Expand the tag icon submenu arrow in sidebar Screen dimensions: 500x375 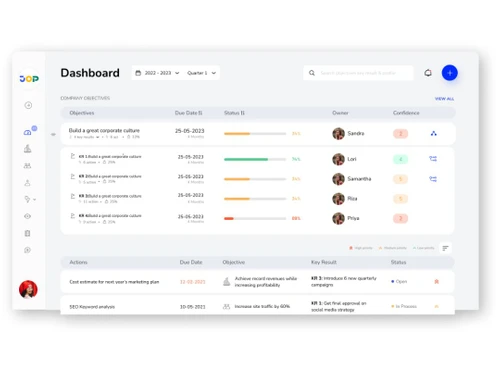click(x=35, y=199)
